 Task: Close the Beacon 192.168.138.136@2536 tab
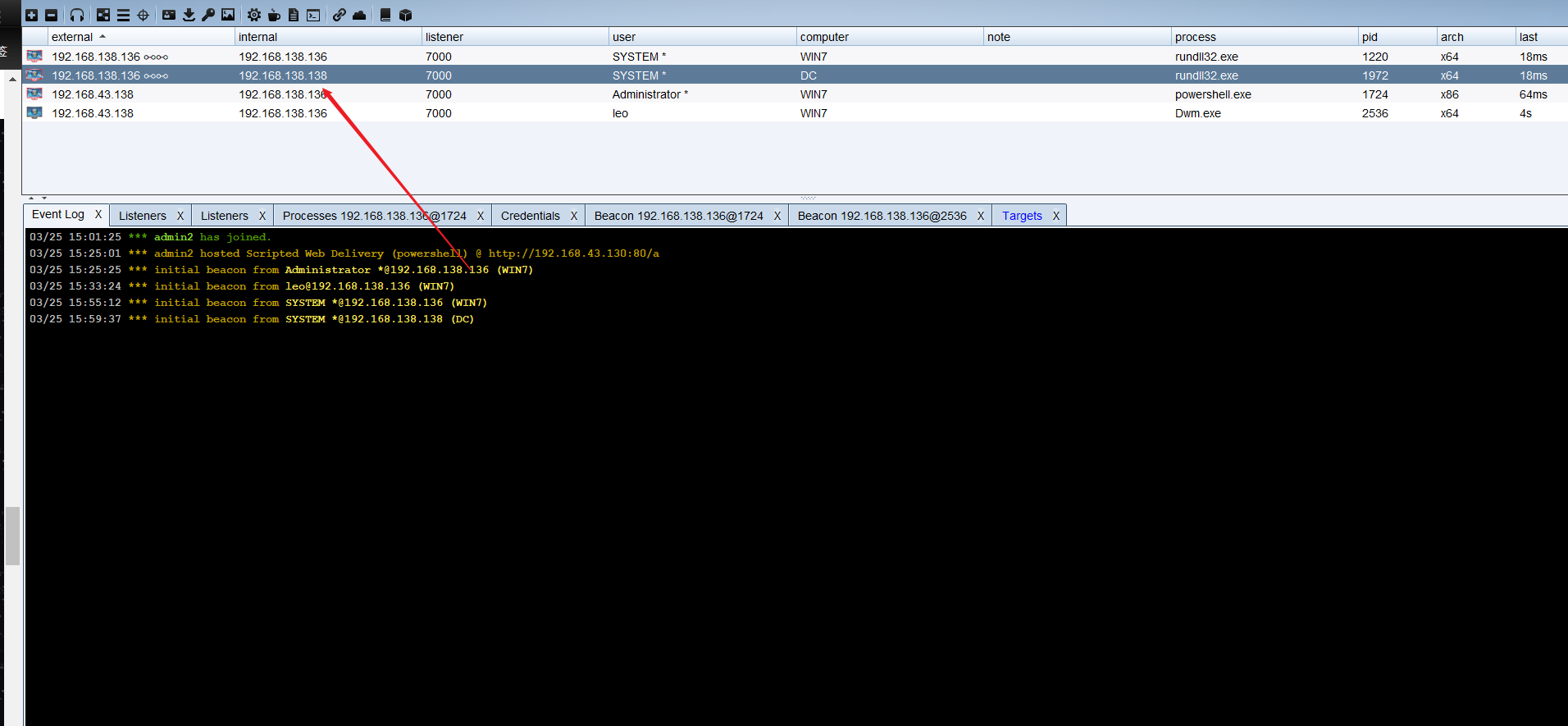(x=981, y=216)
